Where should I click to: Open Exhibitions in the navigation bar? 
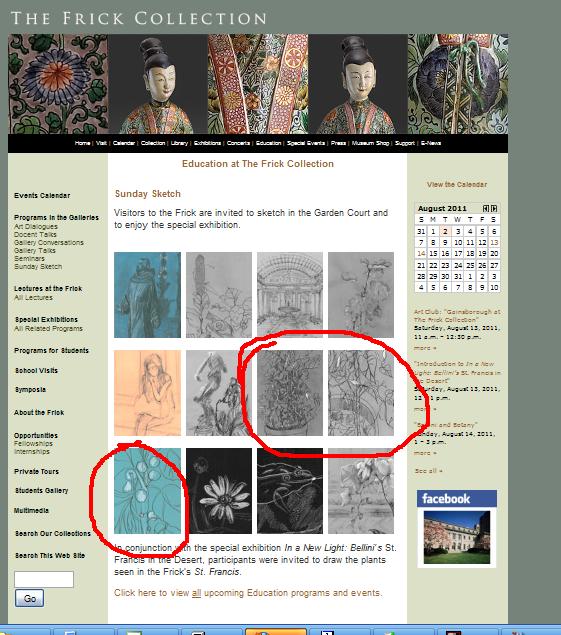pos(207,143)
